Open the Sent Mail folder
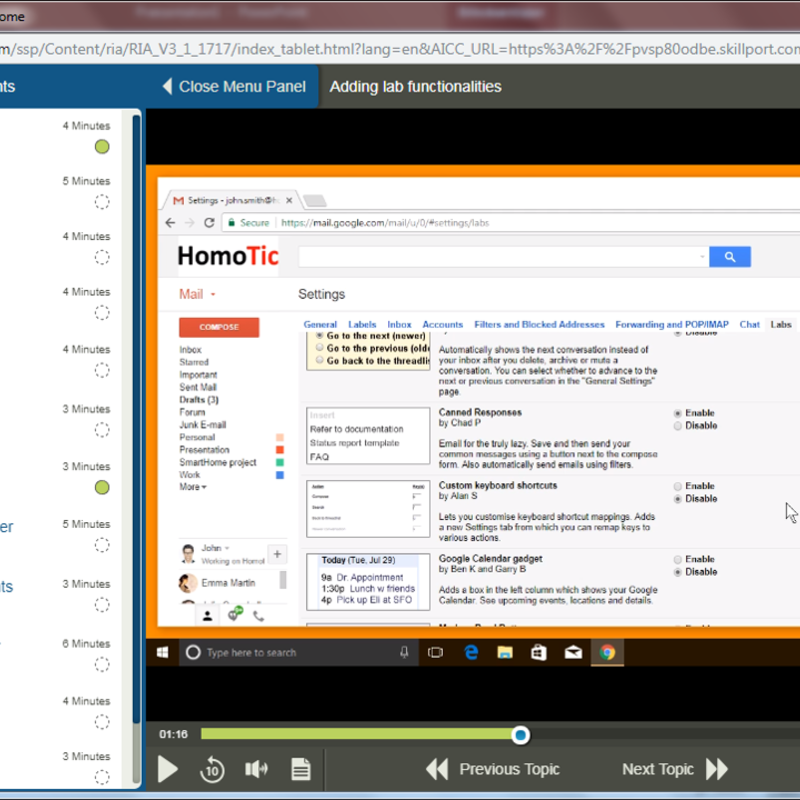Viewport: 800px width, 800px height. pyautogui.click(x=198, y=387)
